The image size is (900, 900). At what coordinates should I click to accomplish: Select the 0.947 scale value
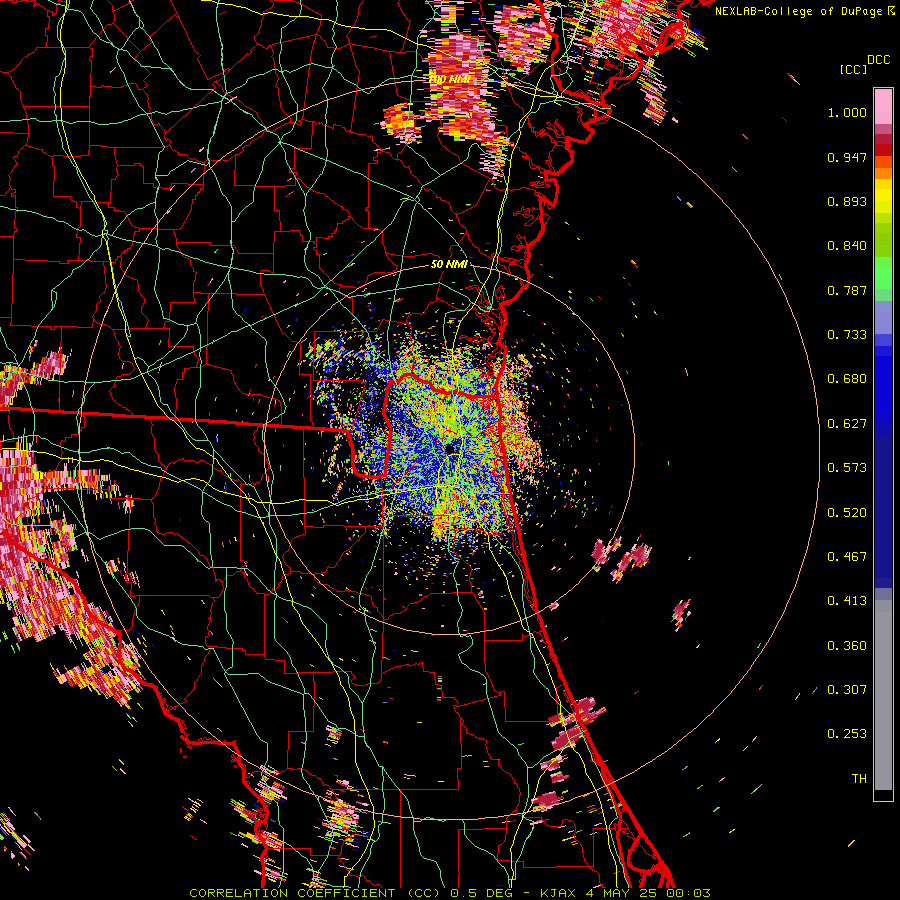tap(847, 157)
